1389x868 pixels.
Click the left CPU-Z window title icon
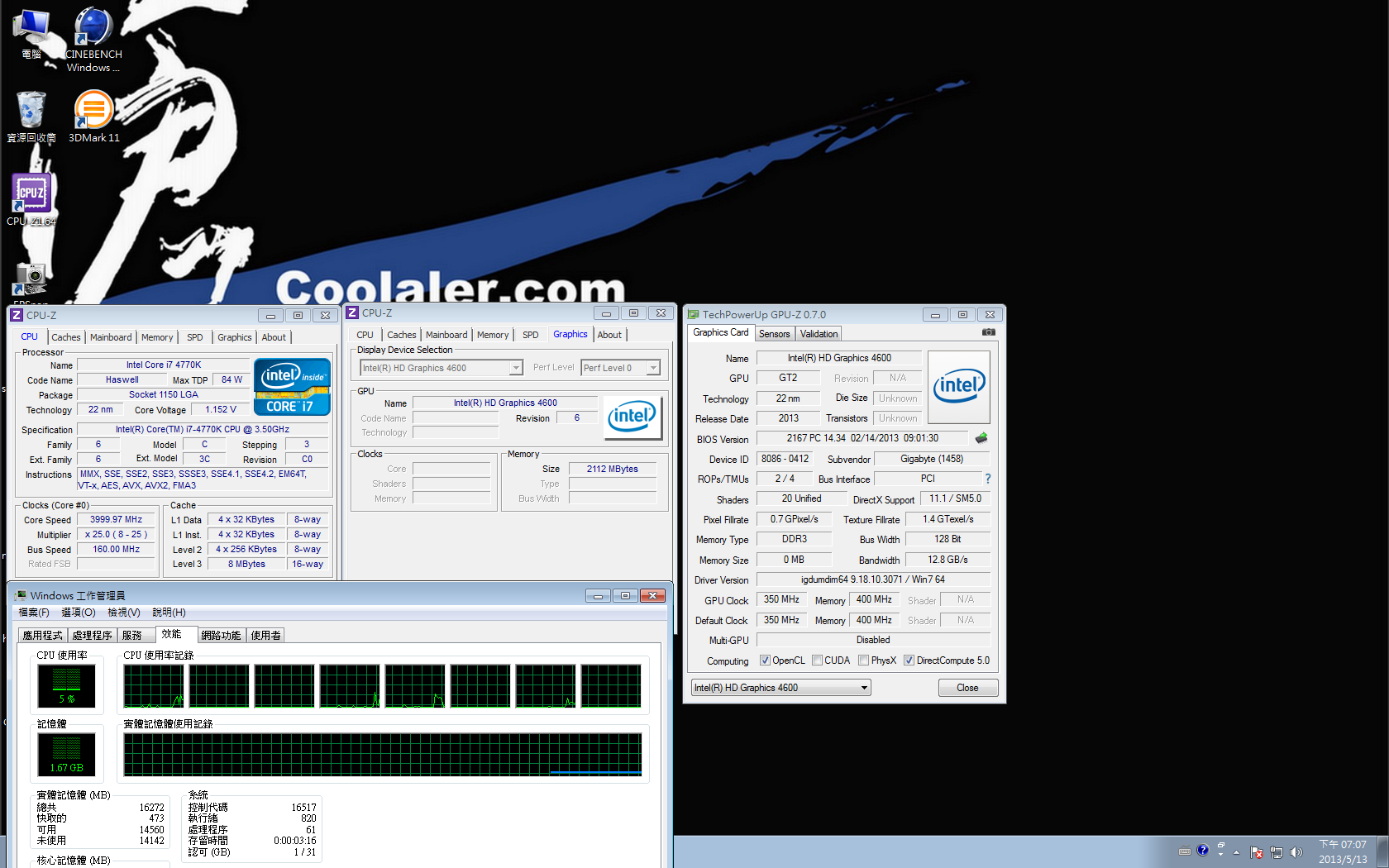[17, 315]
